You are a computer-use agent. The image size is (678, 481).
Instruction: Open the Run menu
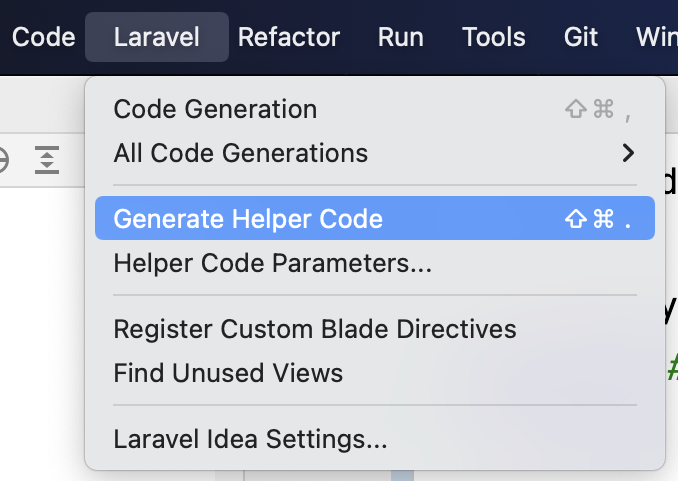(400, 37)
